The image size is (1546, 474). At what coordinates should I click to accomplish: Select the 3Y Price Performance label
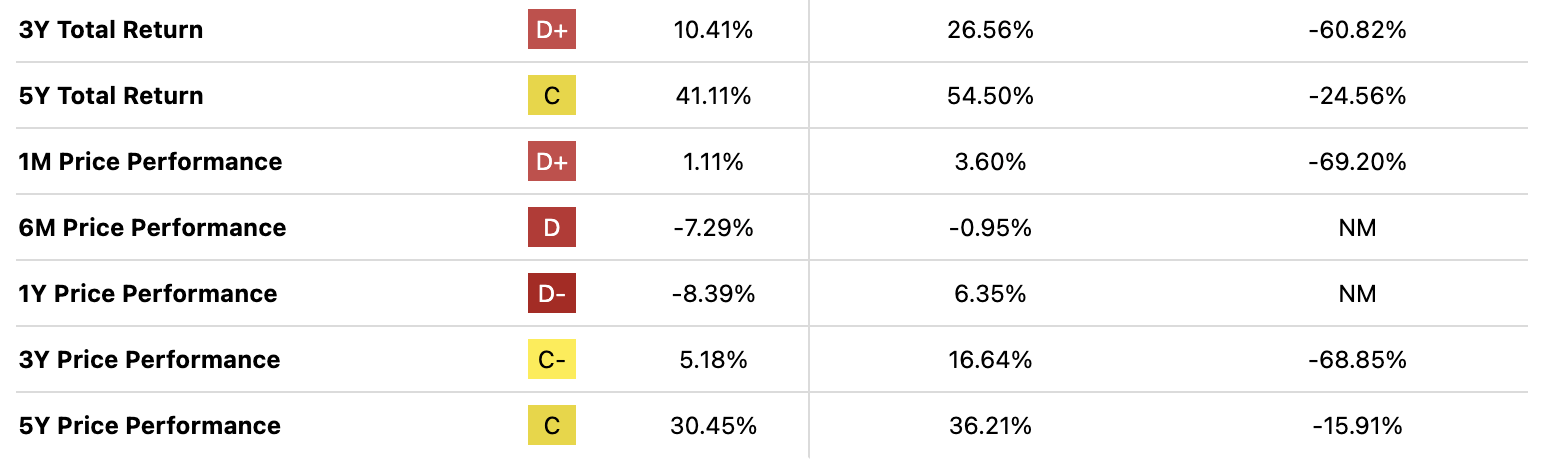click(x=149, y=360)
